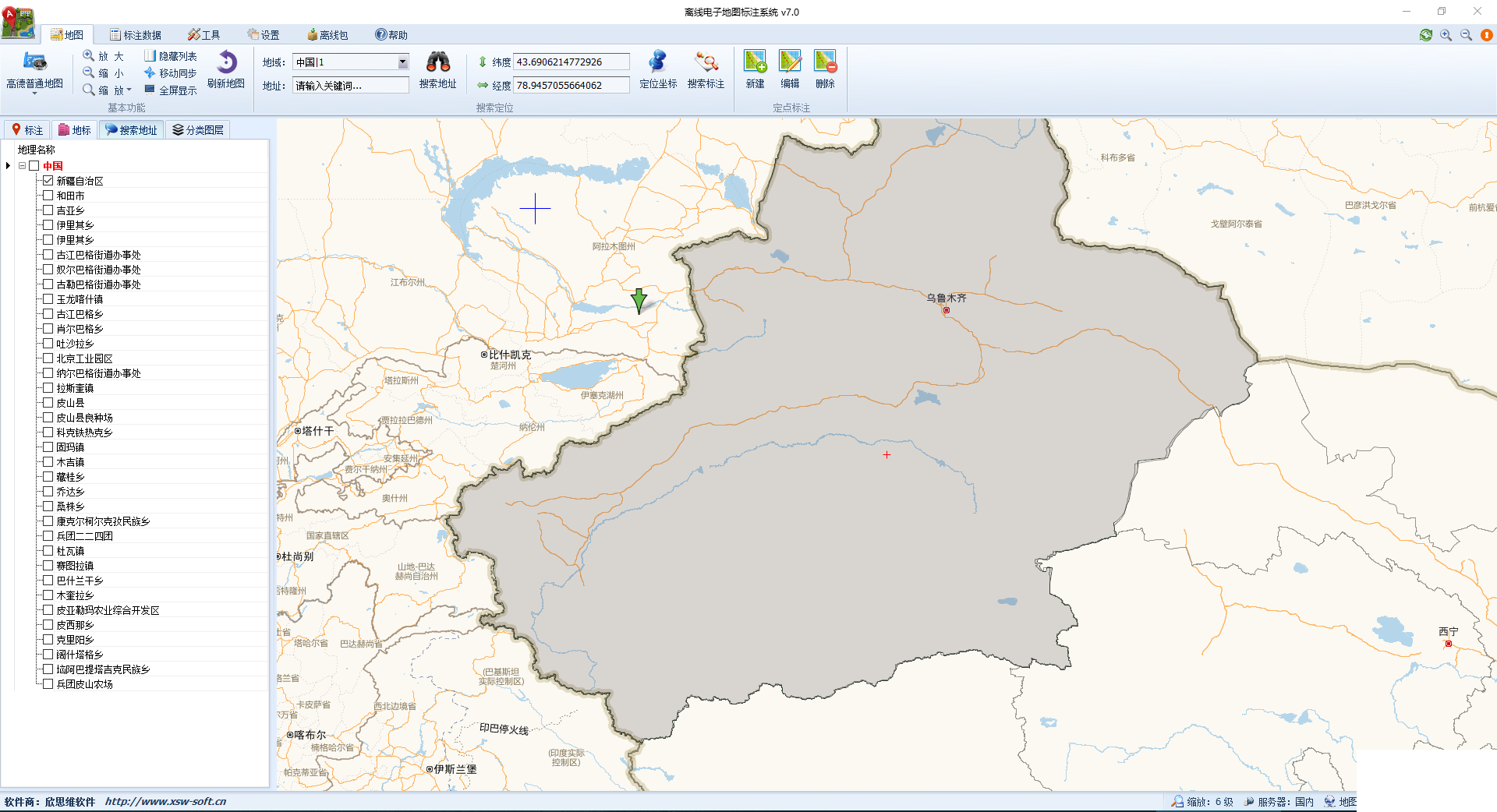Click the 新建 marker icon
This screenshot has width=1497, height=812.
click(755, 62)
